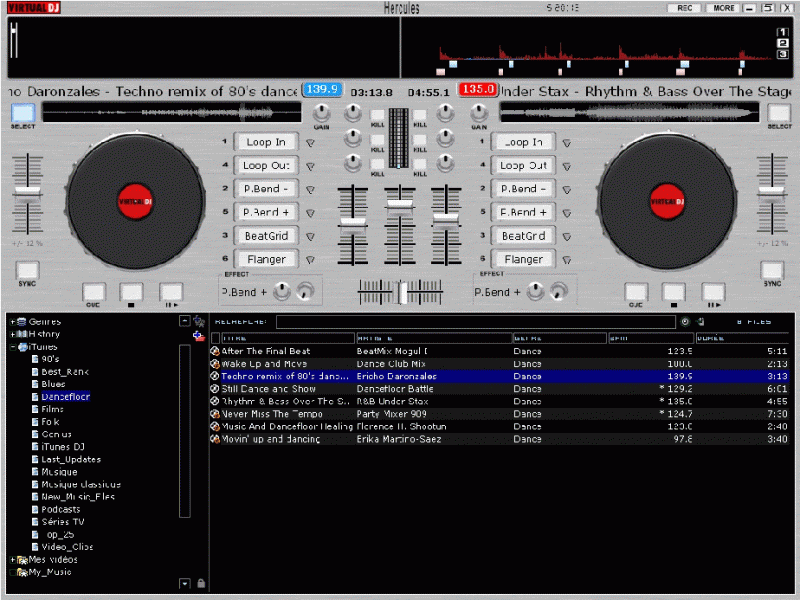Toggle right deck bottom KILL button

pyautogui.click(x=419, y=164)
